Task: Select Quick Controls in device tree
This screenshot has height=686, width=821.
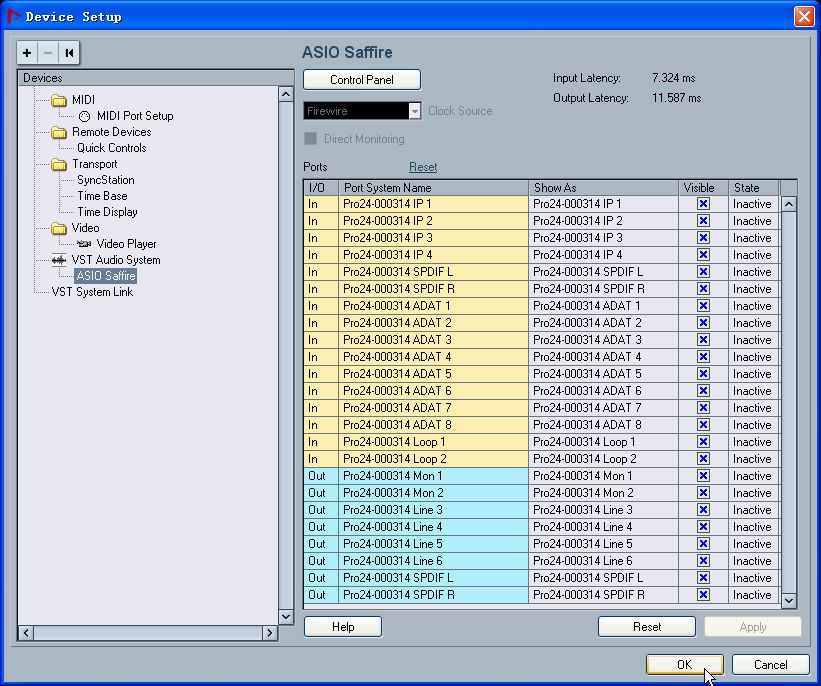Action: coord(112,148)
